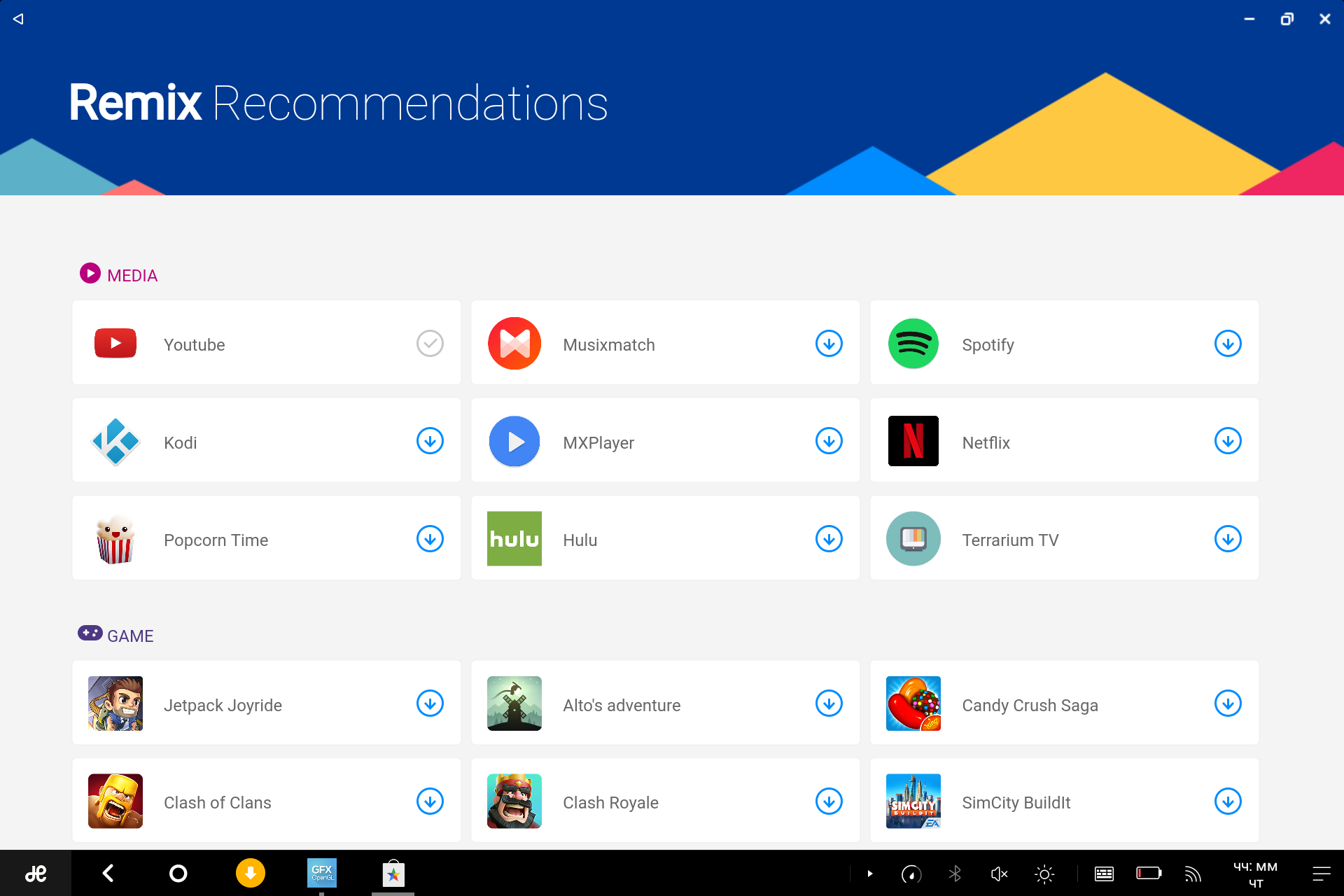Download Netflix using its arrow icon

1228,441
